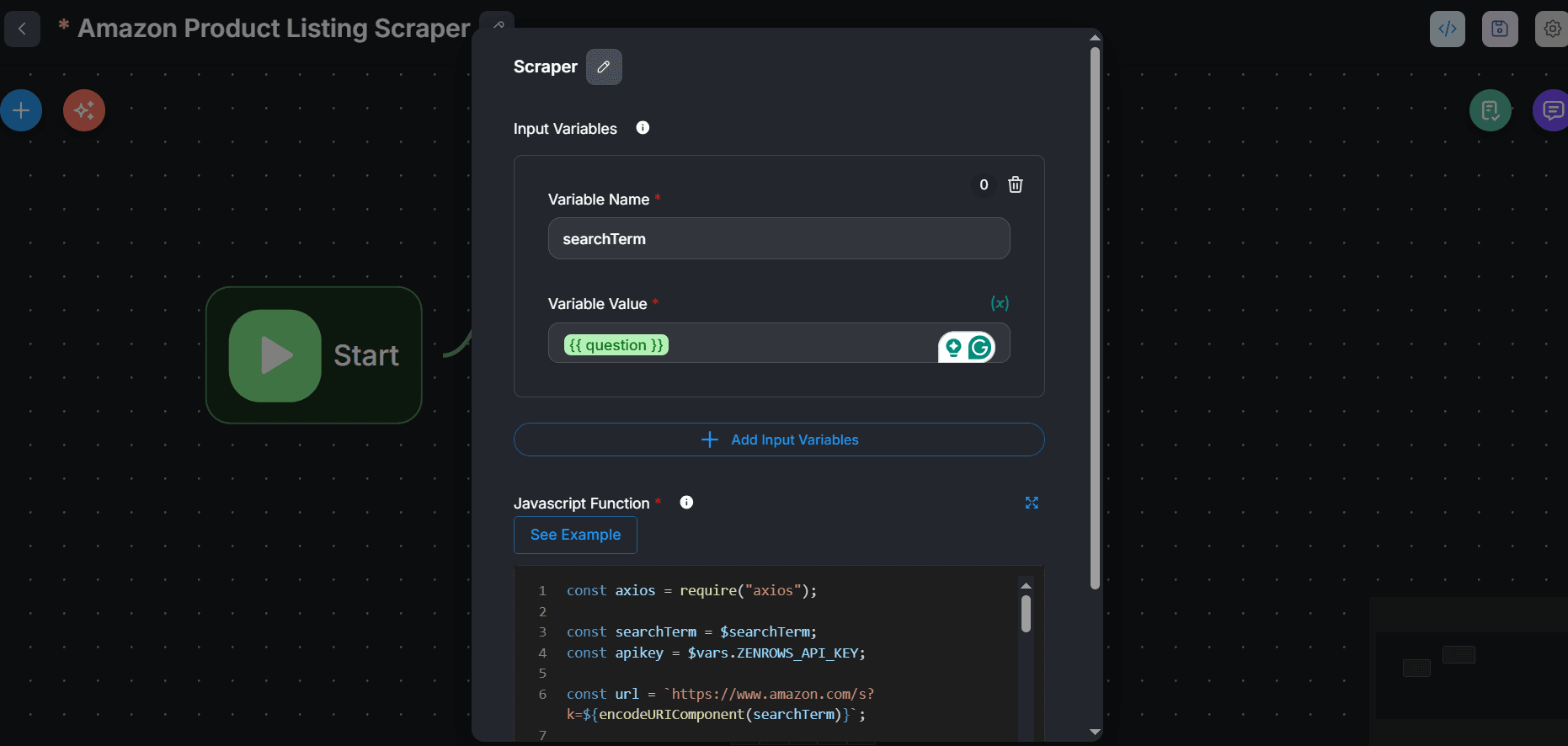Focus the Variable Name field searchTerm
Viewport: 1568px width, 746px height.
(x=779, y=238)
